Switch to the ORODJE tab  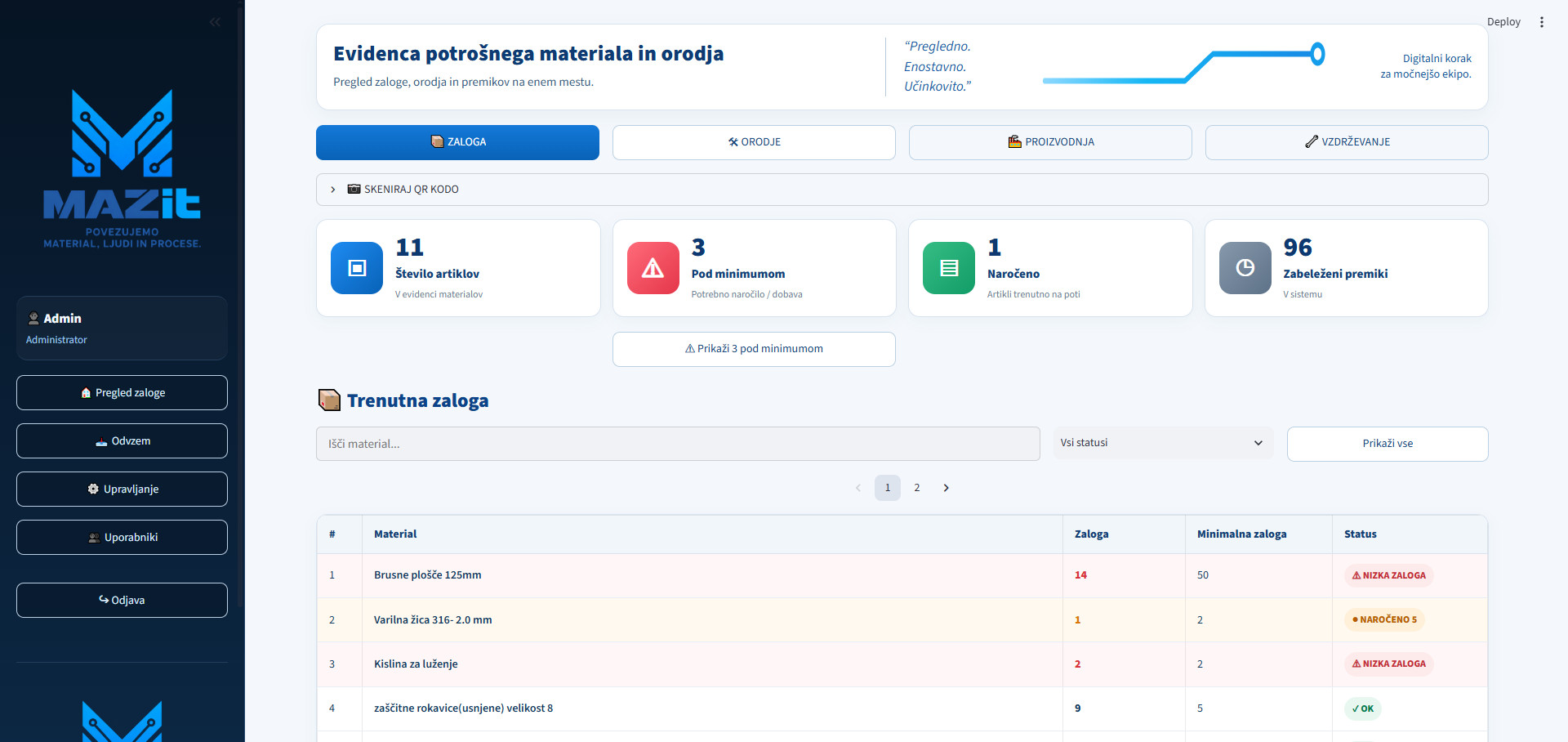(754, 142)
